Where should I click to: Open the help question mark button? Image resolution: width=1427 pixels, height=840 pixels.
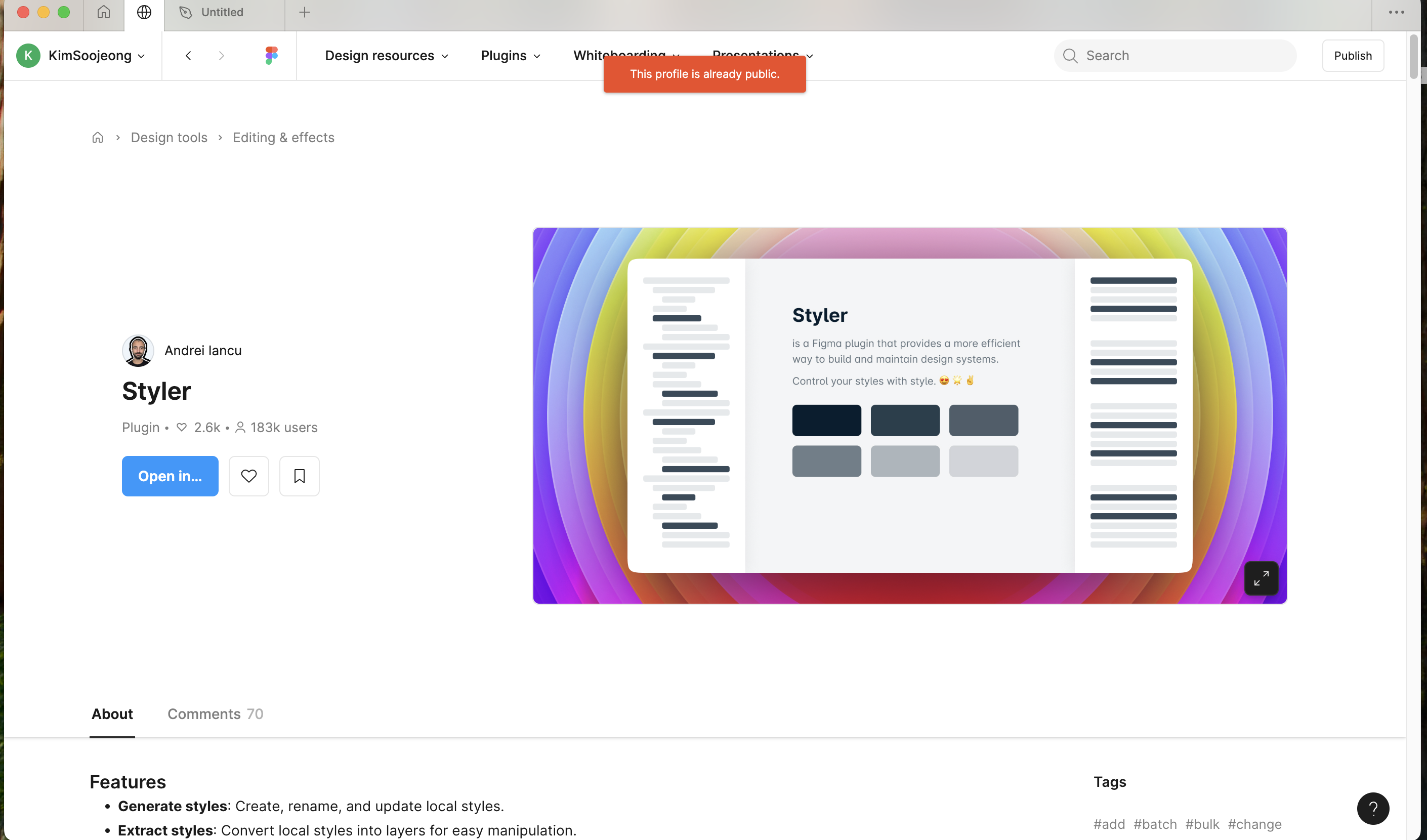click(1373, 808)
